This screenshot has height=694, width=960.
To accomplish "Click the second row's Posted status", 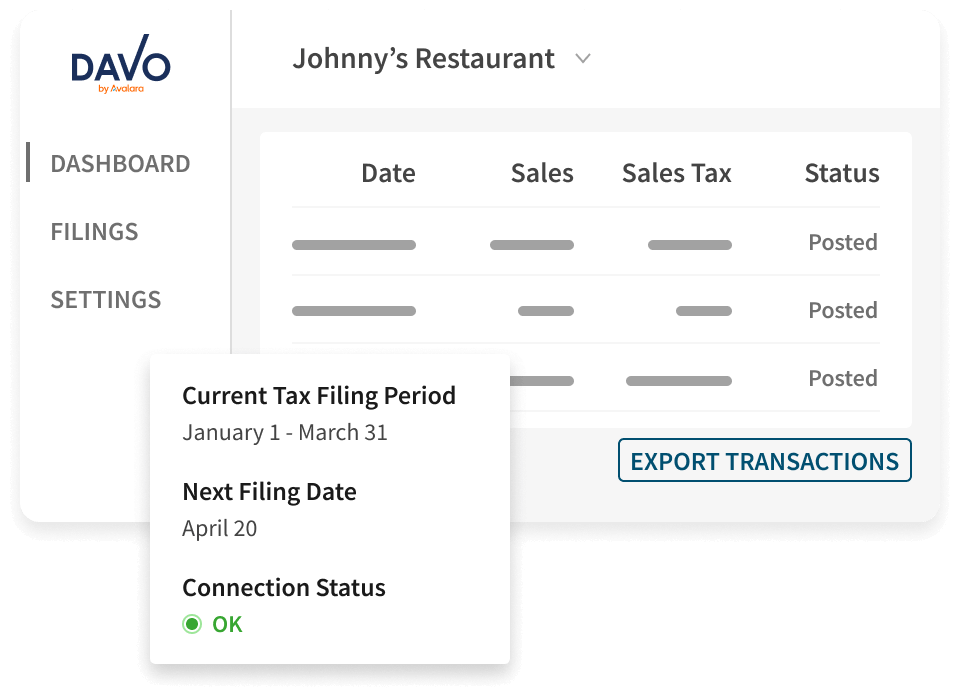I will click(842, 311).
